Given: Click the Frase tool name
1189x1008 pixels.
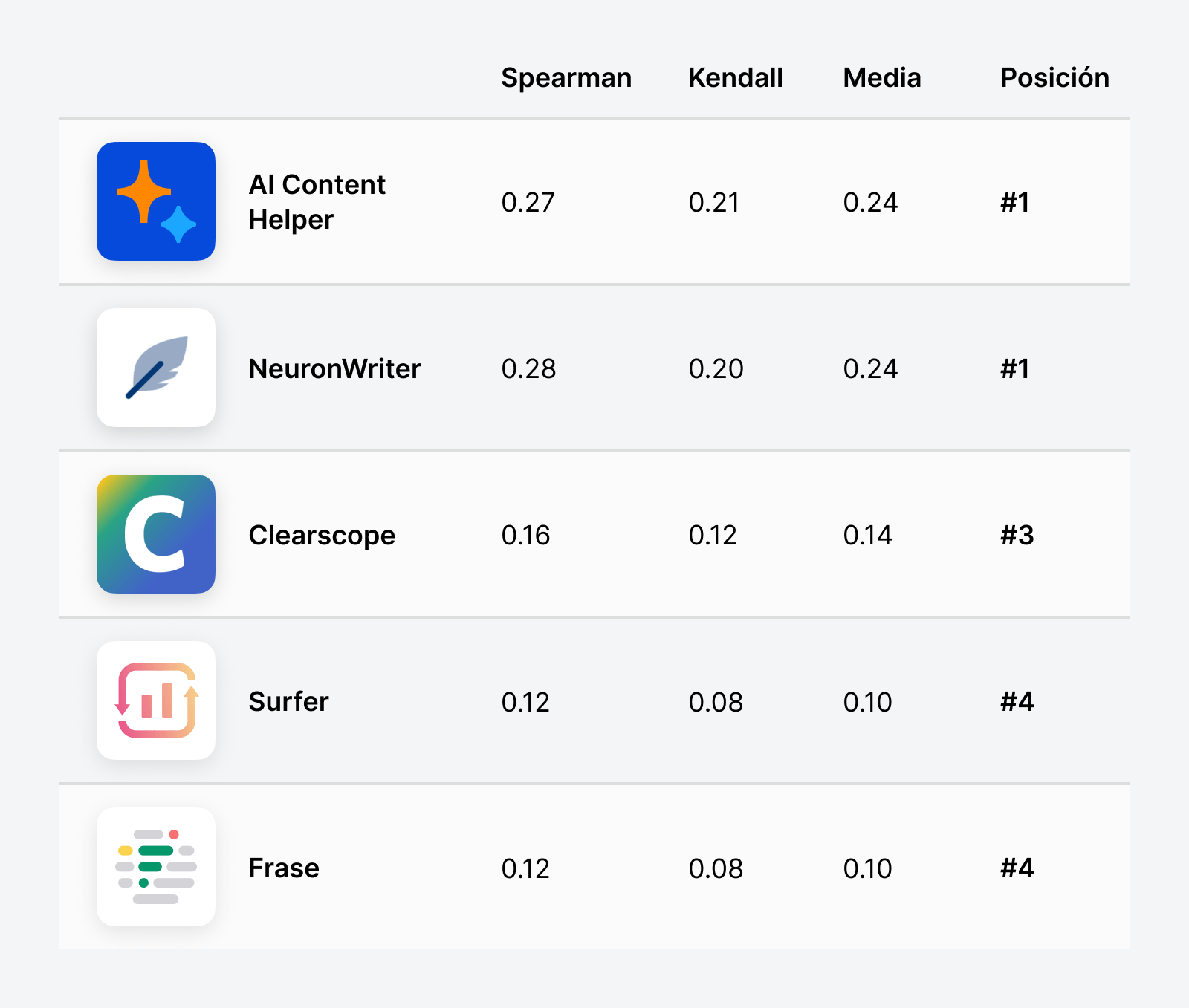Looking at the screenshot, I should pyautogui.click(x=284, y=868).
